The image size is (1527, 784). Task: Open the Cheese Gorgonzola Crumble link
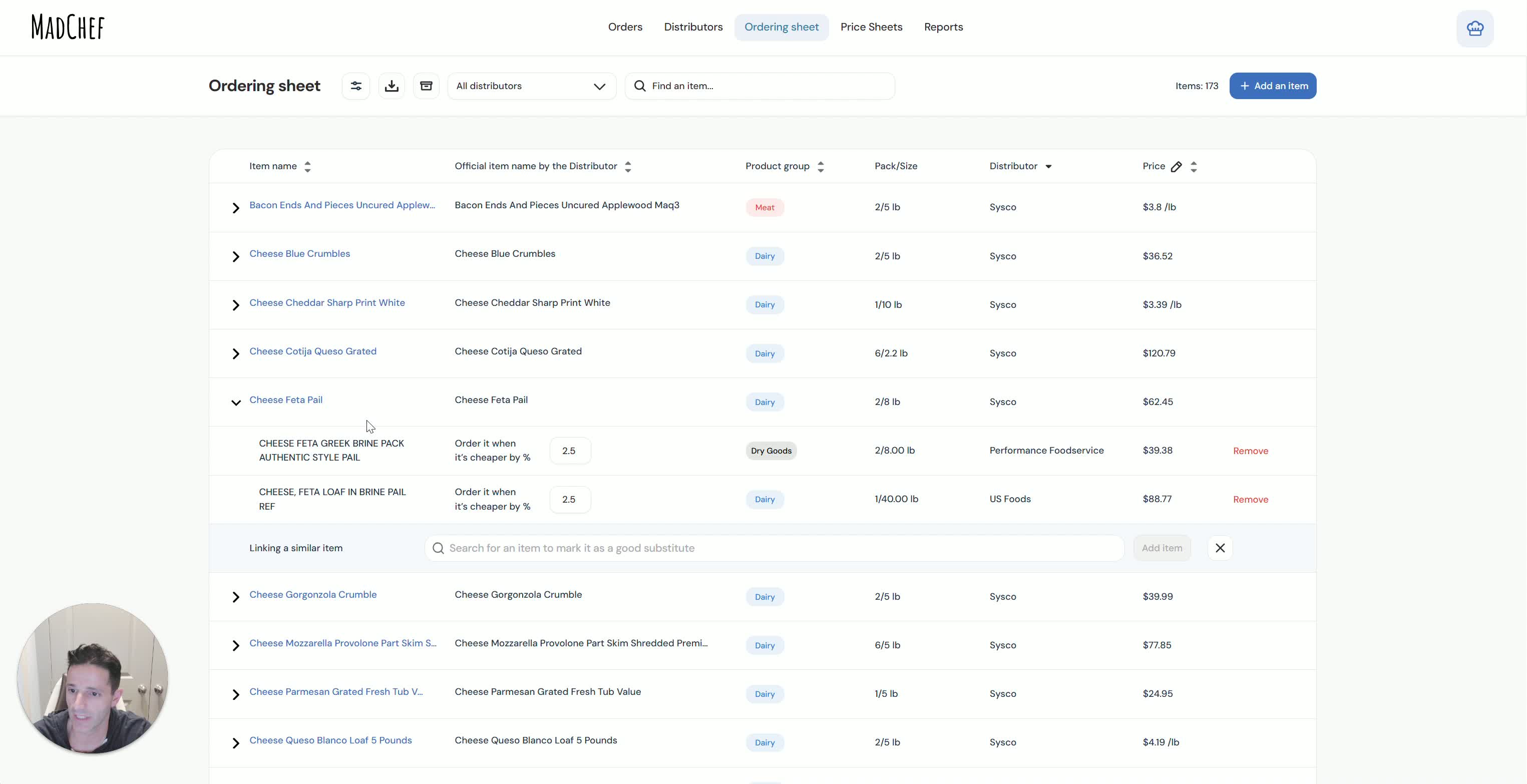[x=312, y=594]
